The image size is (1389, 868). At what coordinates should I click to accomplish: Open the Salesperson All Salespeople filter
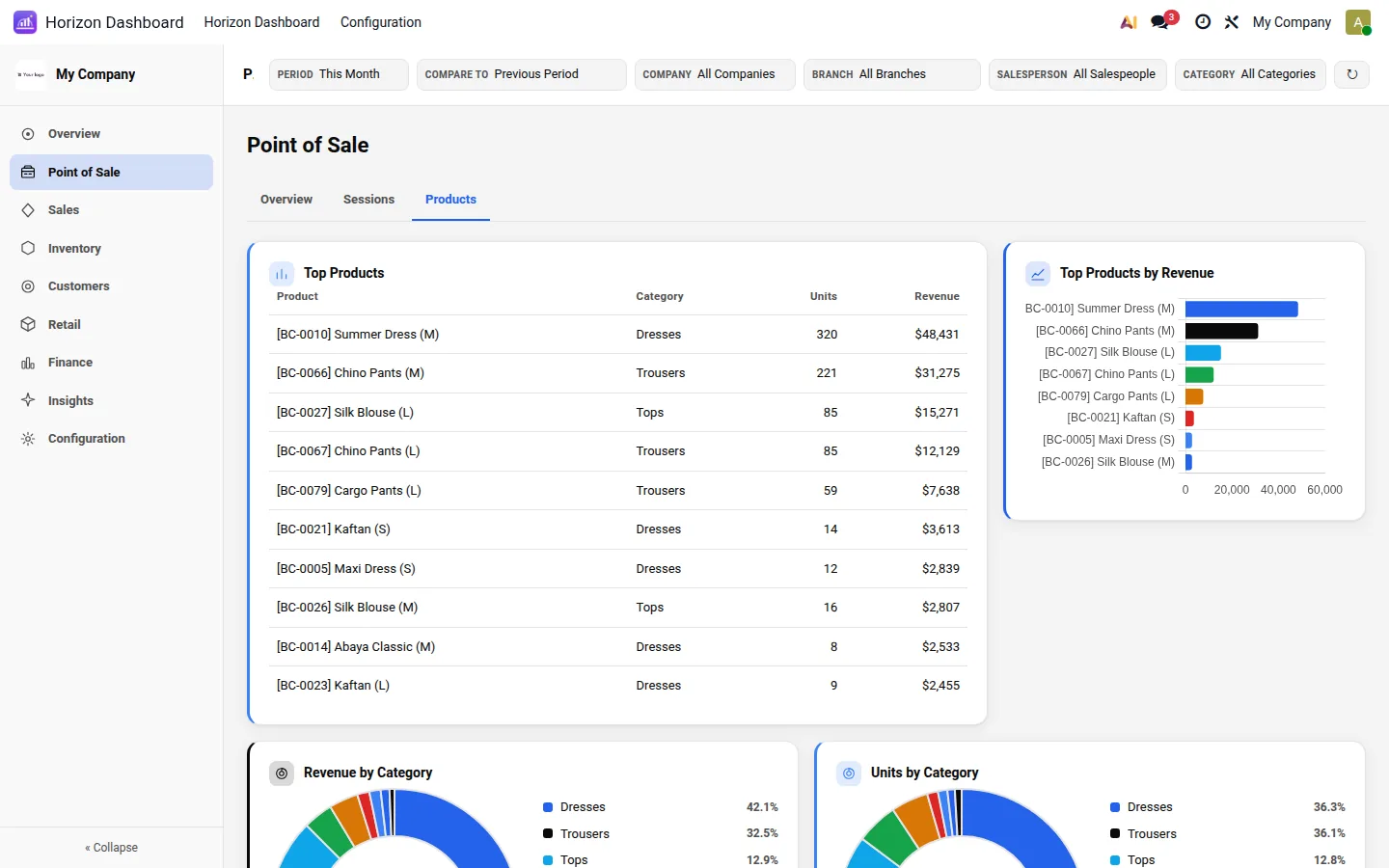1077,74
